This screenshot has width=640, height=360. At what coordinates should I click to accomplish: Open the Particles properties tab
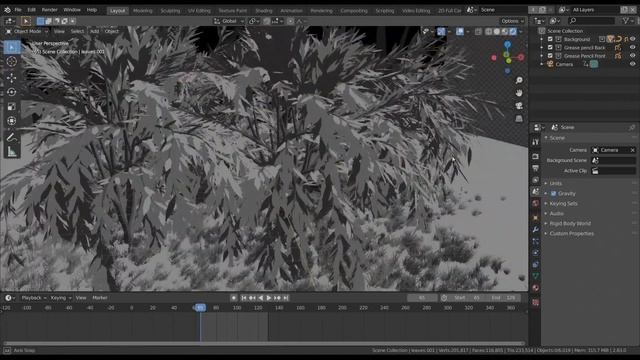tap(536, 241)
